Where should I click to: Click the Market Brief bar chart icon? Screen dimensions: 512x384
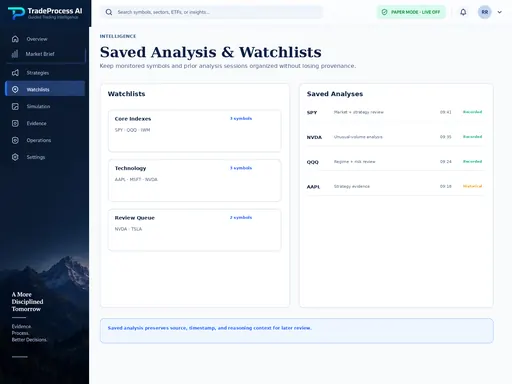[15, 54]
